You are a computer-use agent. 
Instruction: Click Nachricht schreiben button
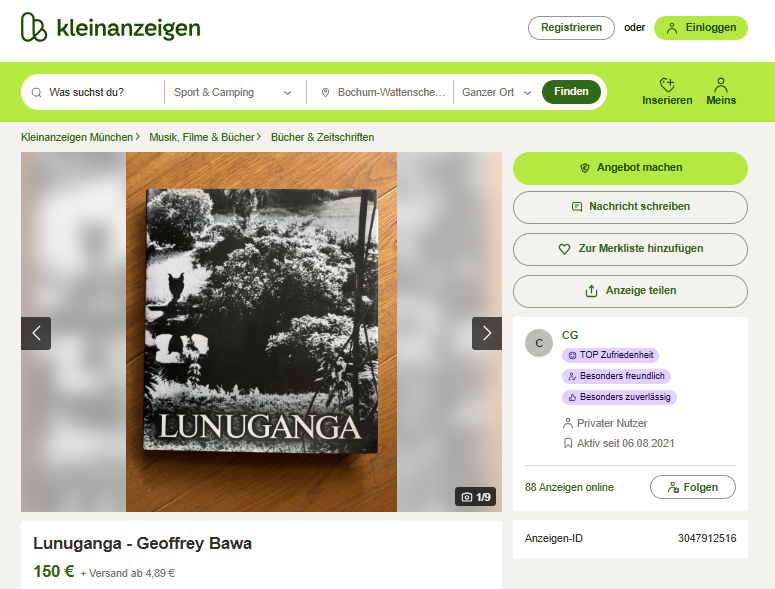coord(630,207)
